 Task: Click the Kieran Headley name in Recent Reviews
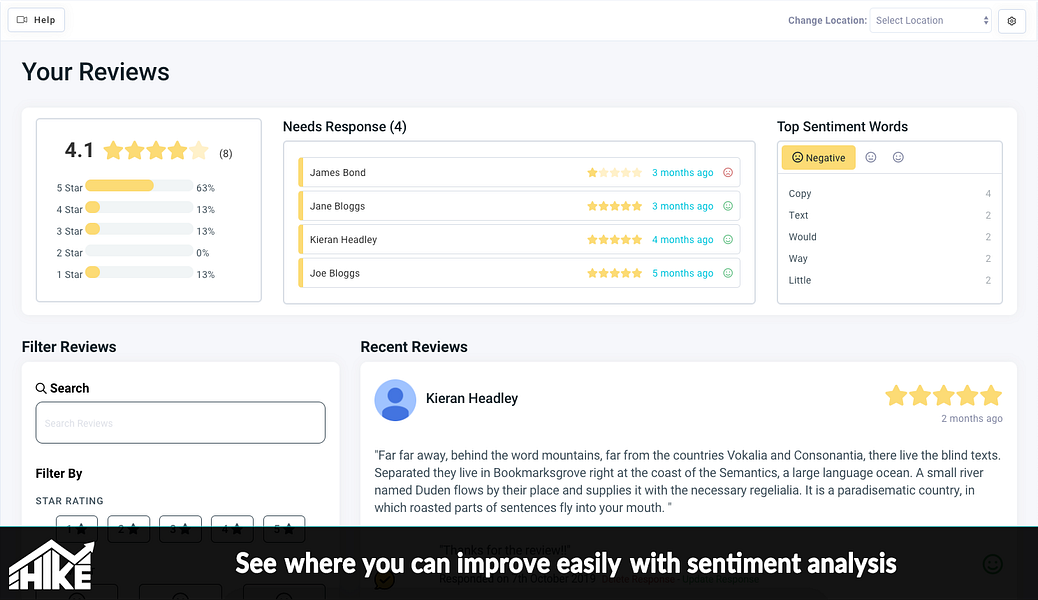pos(472,398)
